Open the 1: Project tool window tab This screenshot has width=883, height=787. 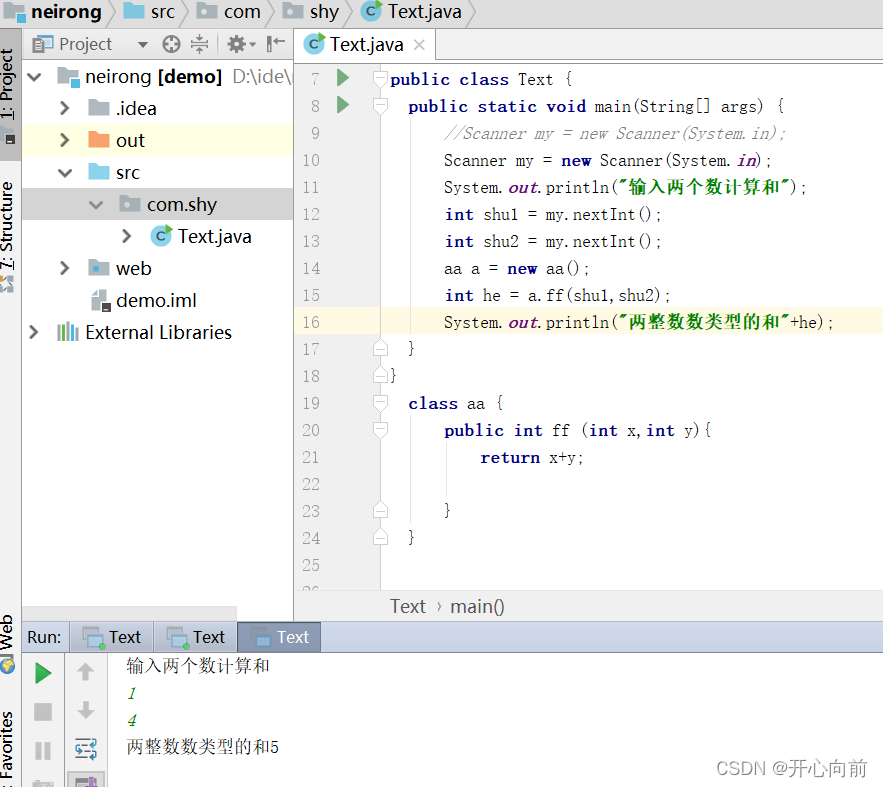[8, 93]
